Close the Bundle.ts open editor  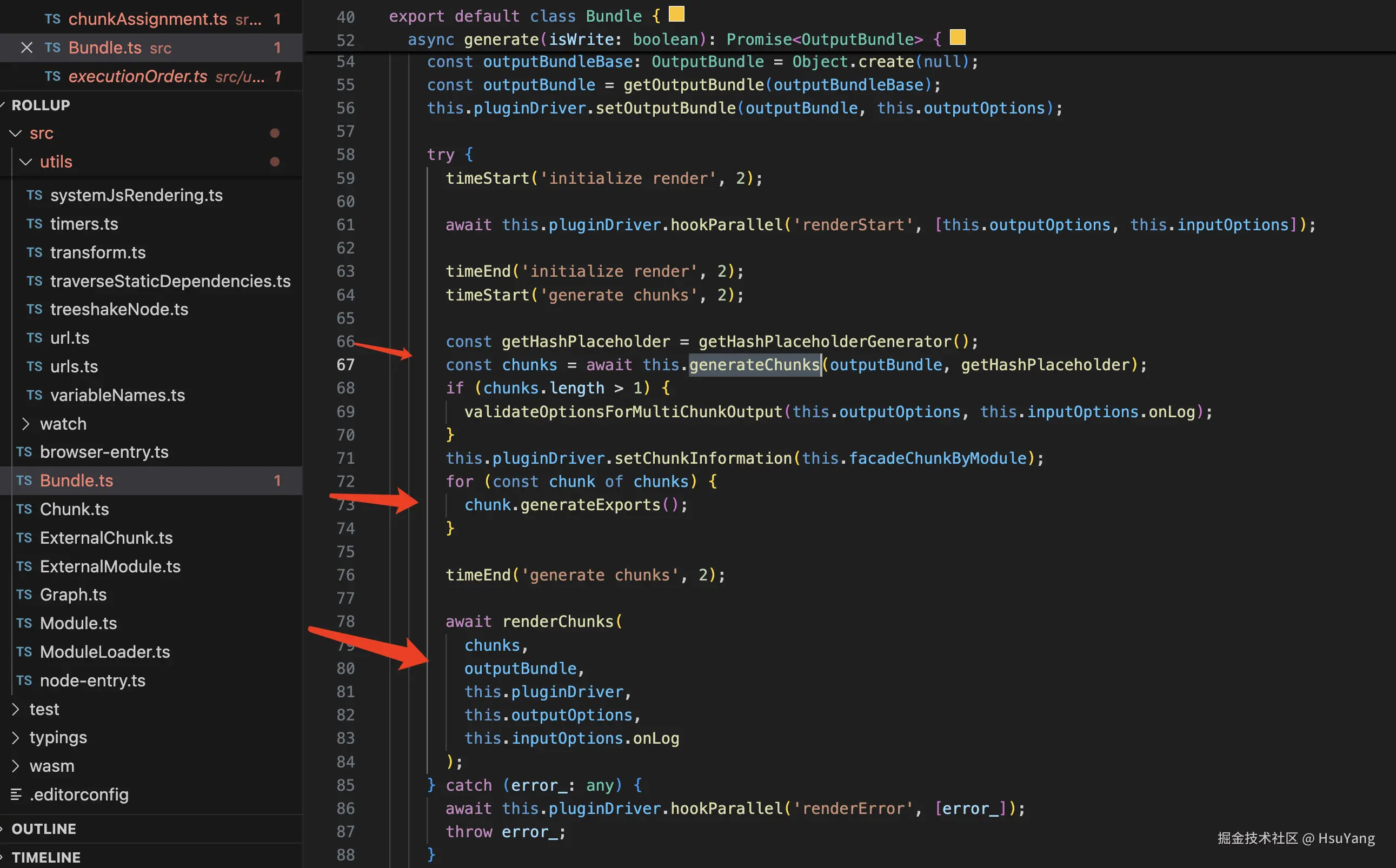pos(26,48)
